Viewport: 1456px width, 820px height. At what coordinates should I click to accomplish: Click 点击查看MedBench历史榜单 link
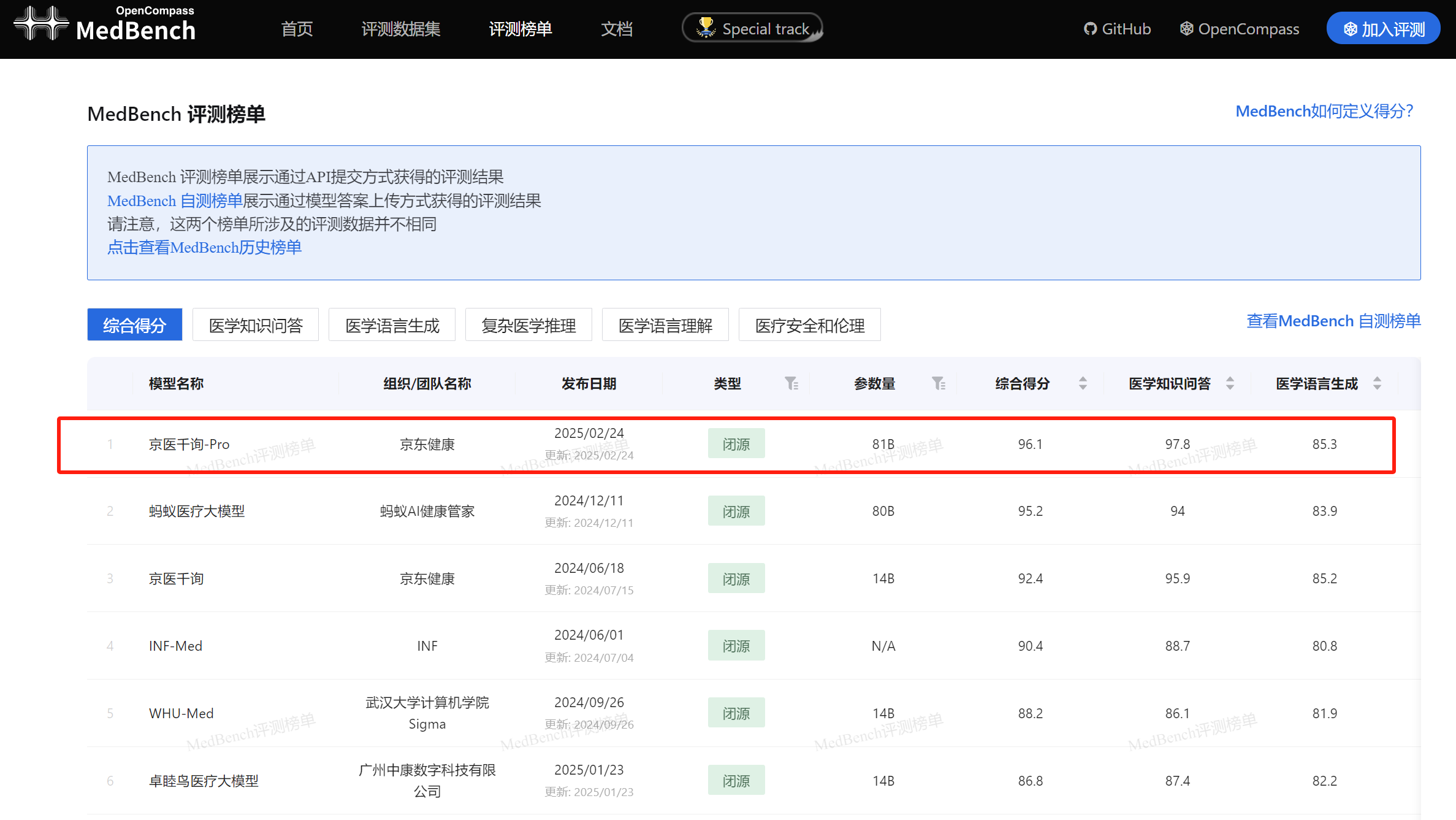pyautogui.click(x=204, y=247)
